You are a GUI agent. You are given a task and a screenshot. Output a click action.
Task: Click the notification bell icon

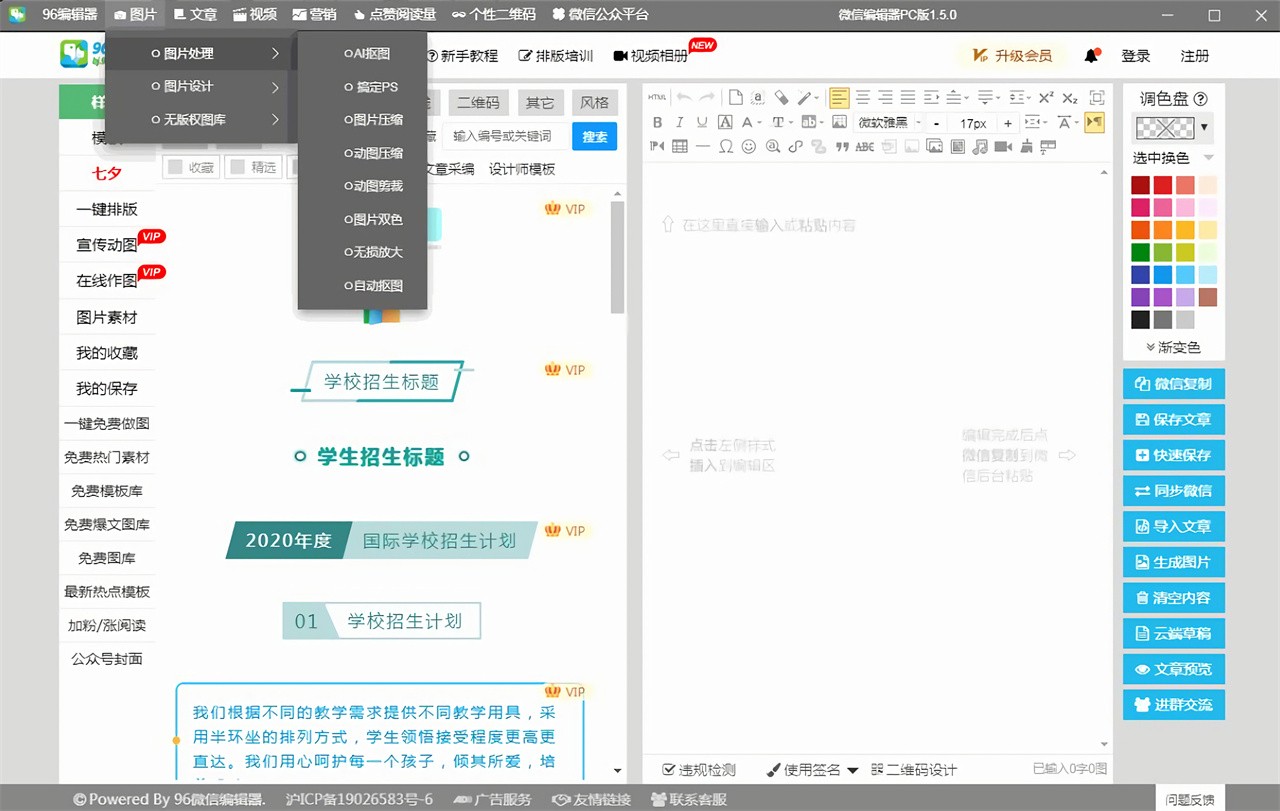click(1091, 56)
